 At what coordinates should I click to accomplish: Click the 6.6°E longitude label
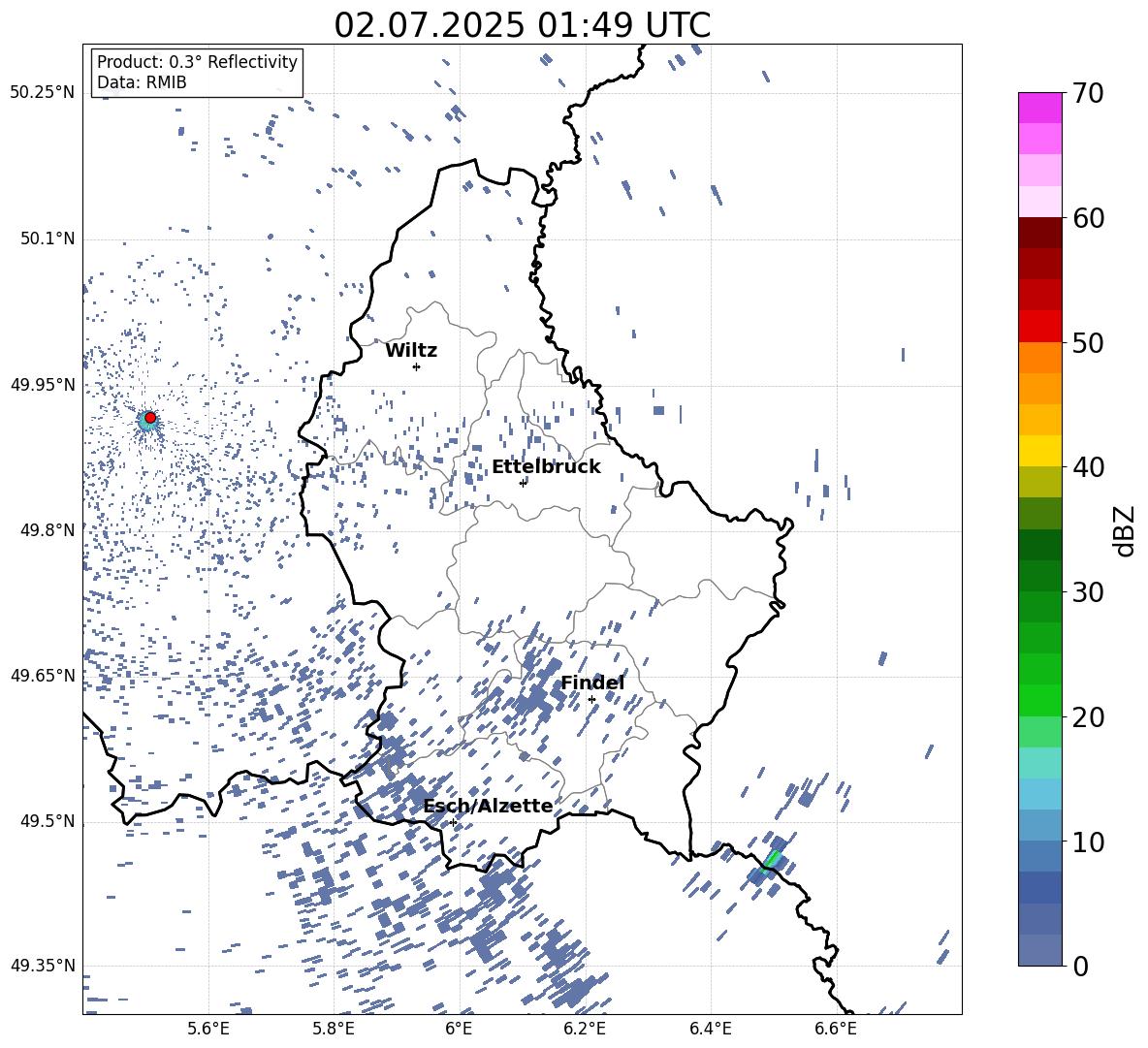click(836, 1029)
